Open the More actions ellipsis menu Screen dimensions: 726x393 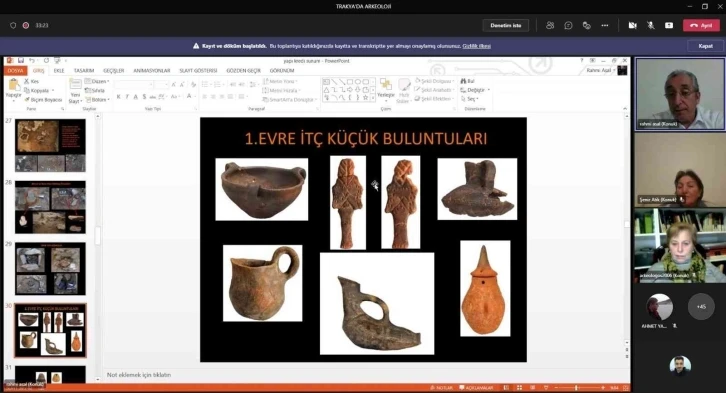click(605, 25)
